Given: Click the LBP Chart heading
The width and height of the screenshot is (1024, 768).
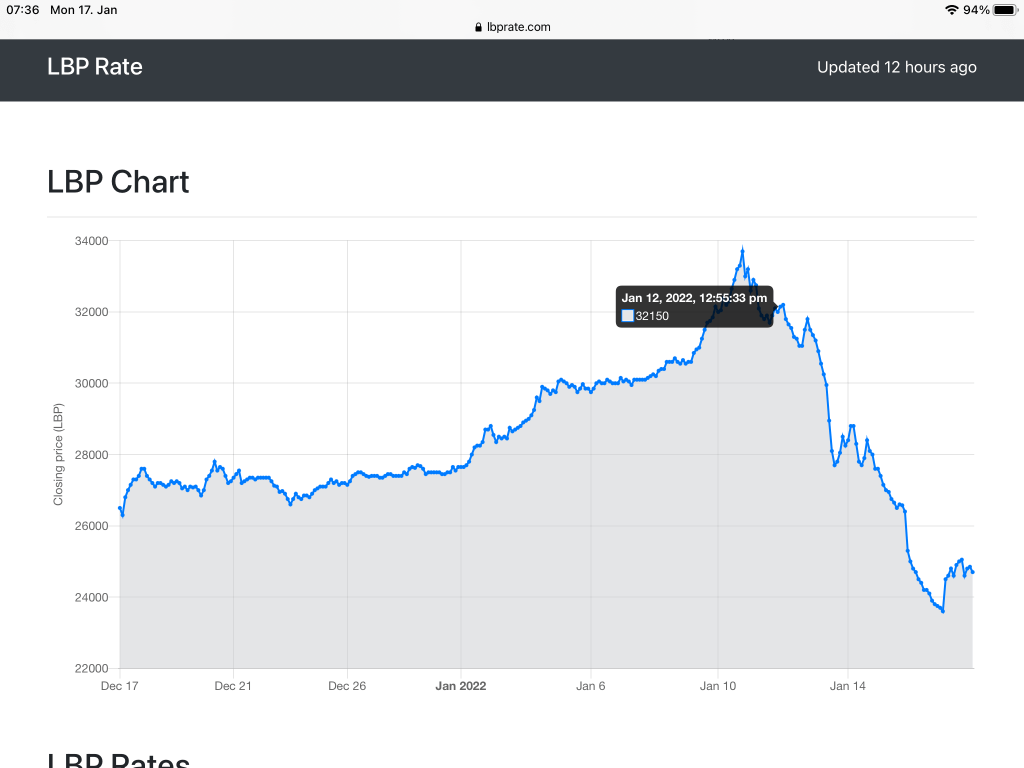Looking at the screenshot, I should point(118,182).
